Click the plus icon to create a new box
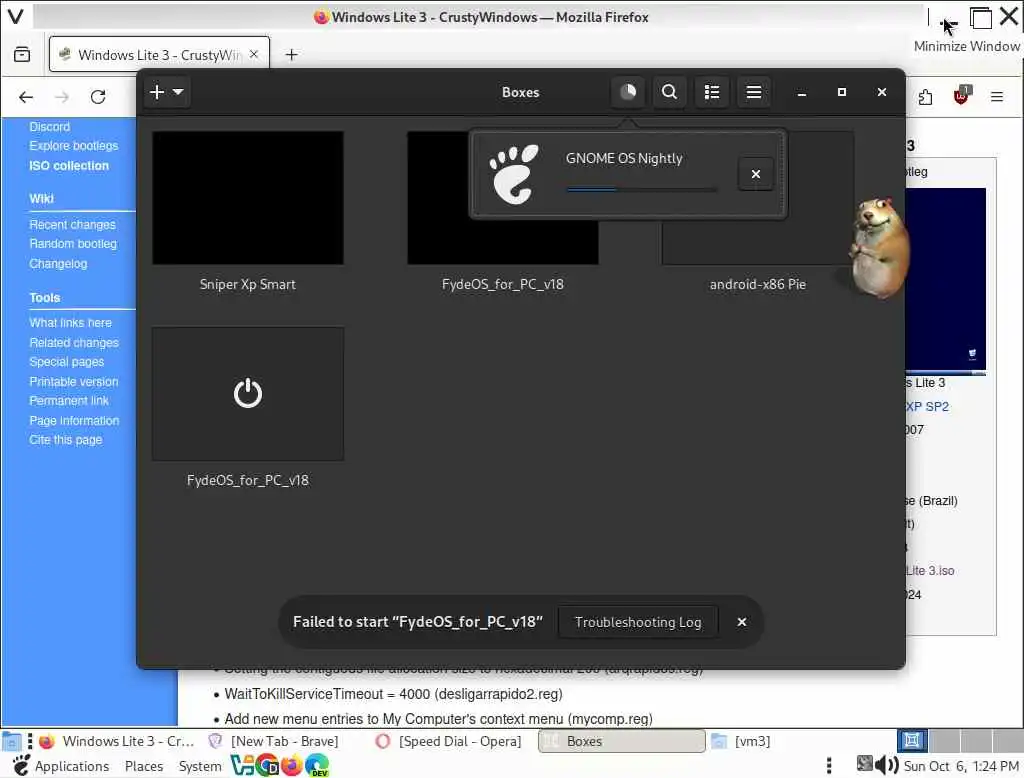The image size is (1024, 778). click(157, 92)
